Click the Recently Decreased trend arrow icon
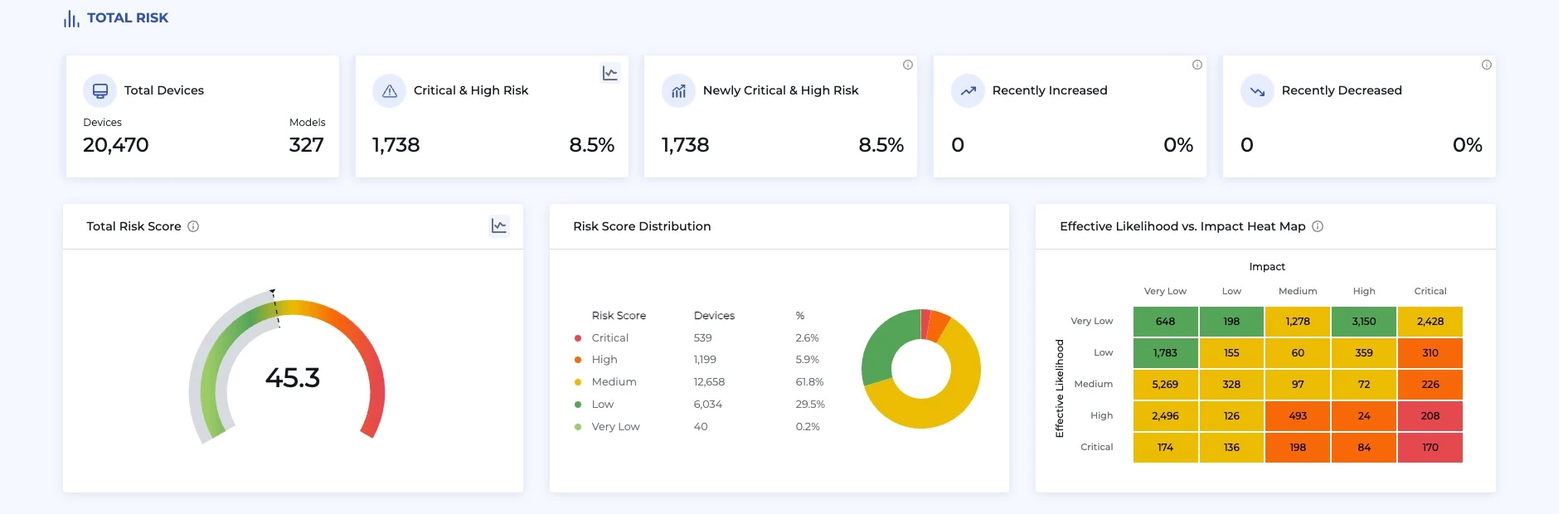The width and height of the screenshot is (1568, 514). click(1257, 91)
